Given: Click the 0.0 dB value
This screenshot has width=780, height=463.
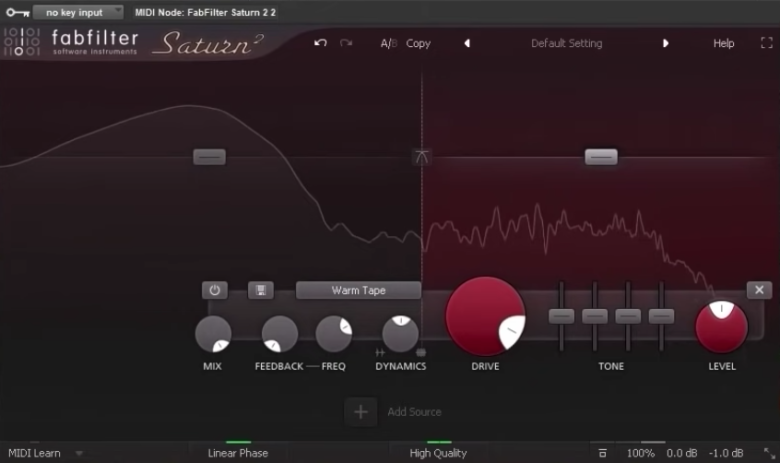Looking at the screenshot, I should 682,453.
